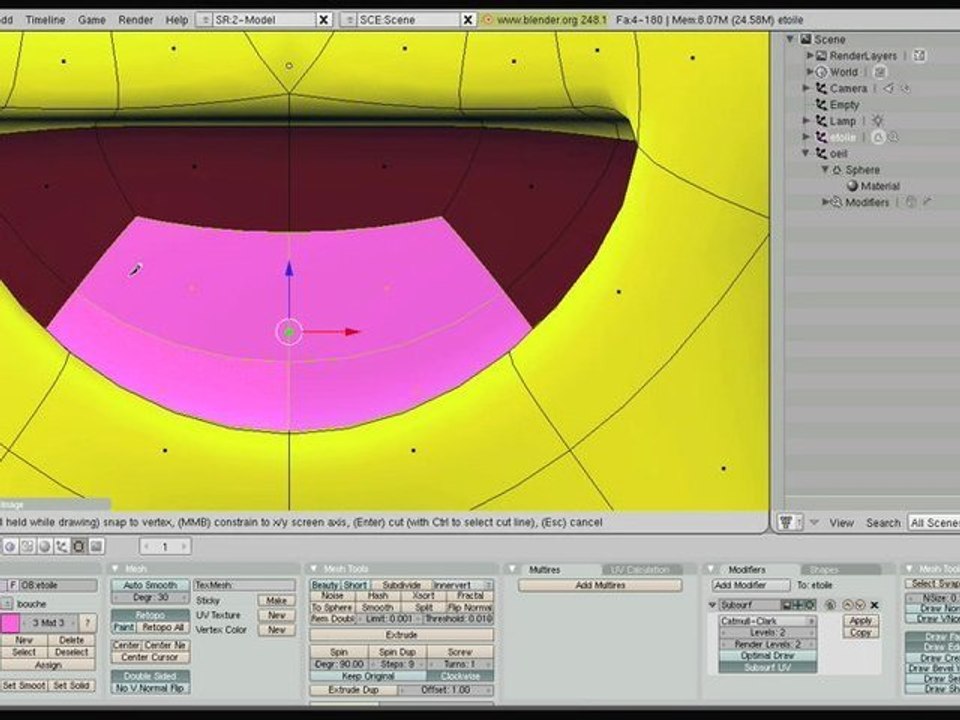Viewport: 960px width, 720px height.
Task: Open the SR:2-Model screen selector
Action: tap(206, 20)
